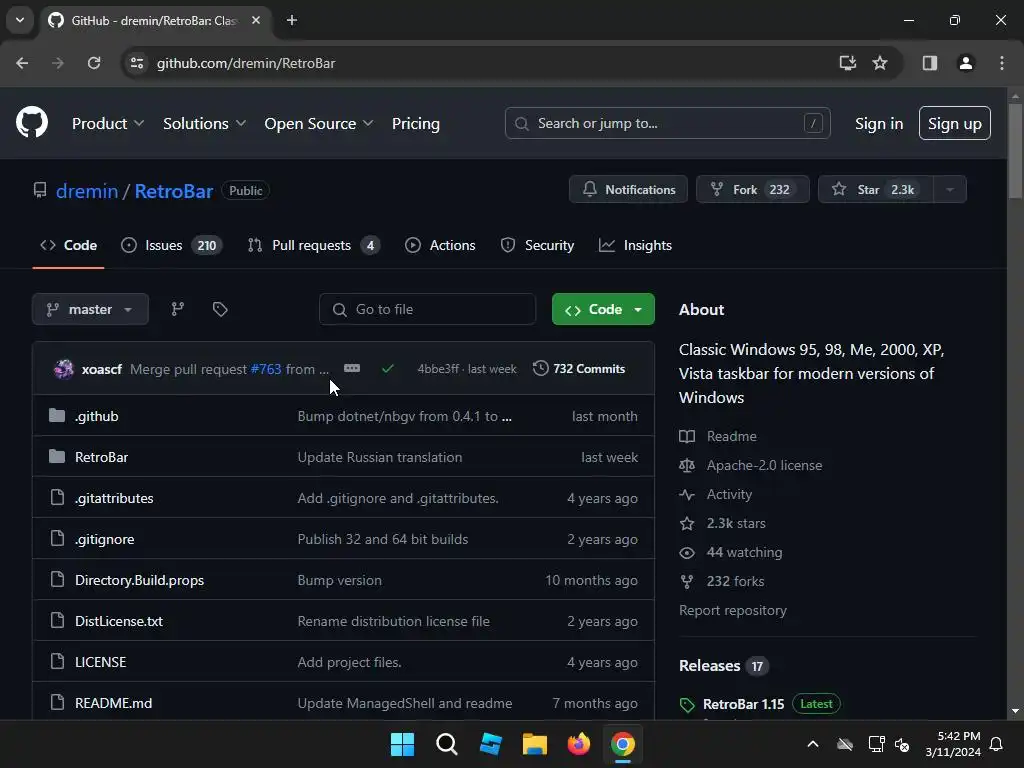Switch to the Actions tab
The width and height of the screenshot is (1024, 768).
point(440,245)
